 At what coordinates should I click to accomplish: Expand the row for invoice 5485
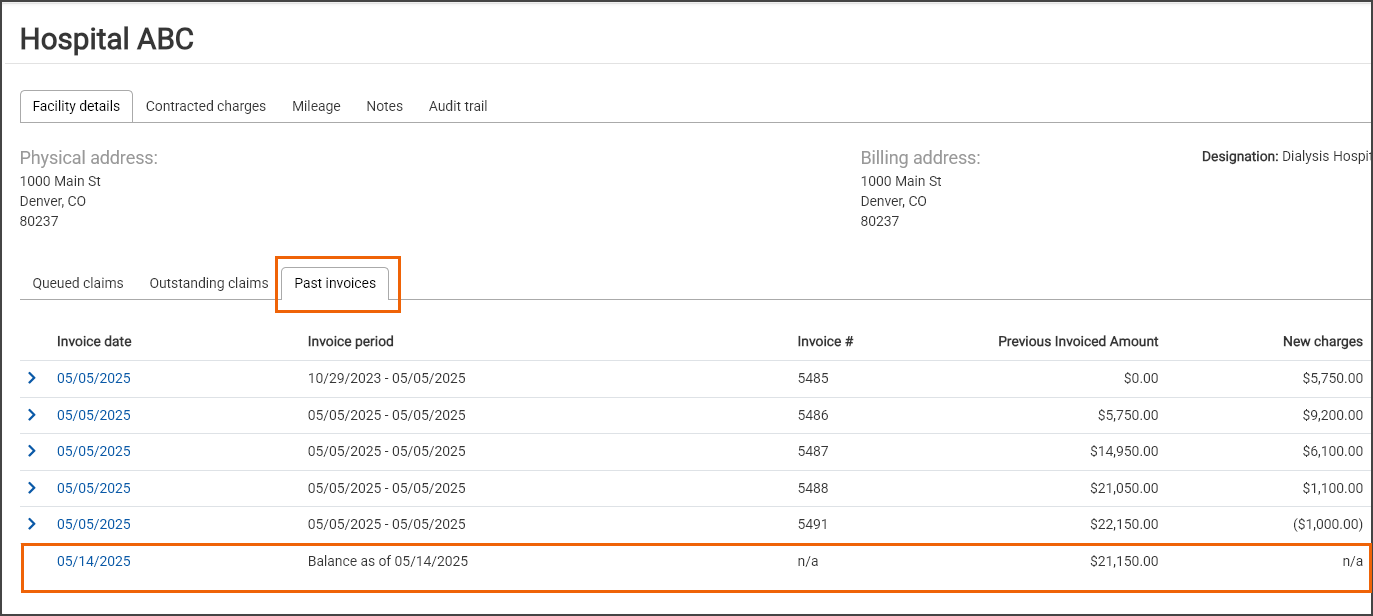pos(32,378)
